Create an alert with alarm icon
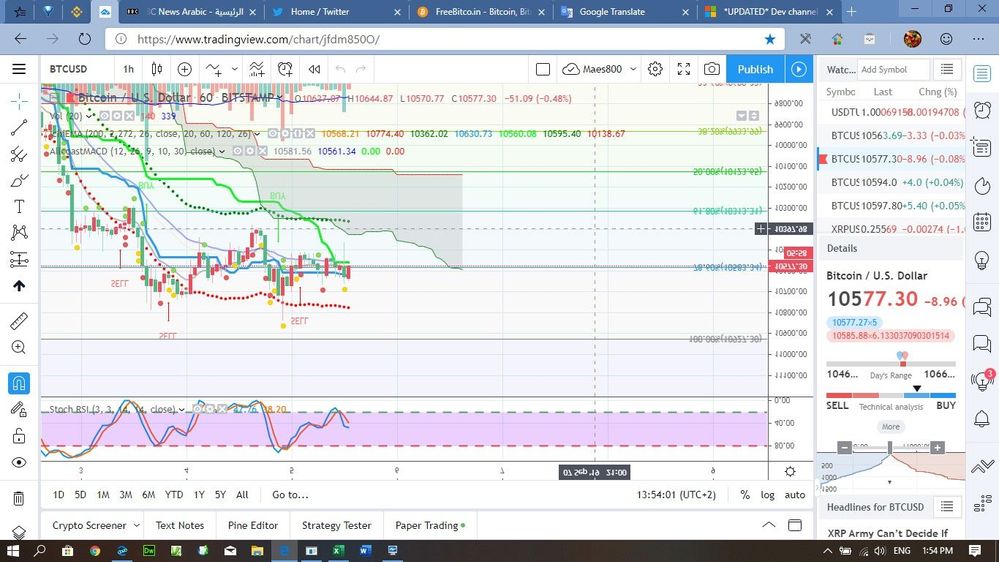This screenshot has height=562, width=999. pyautogui.click(x=285, y=69)
